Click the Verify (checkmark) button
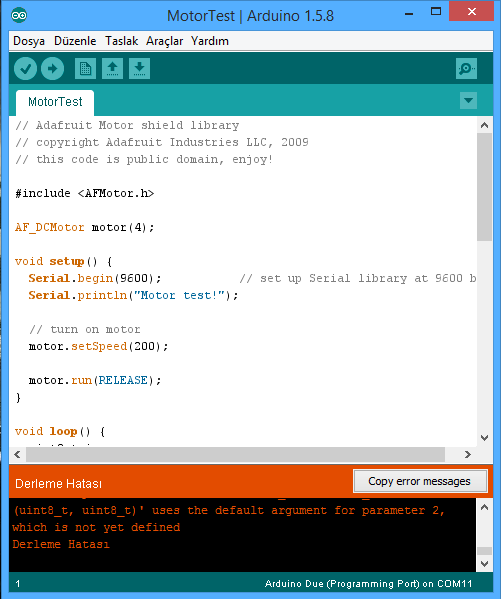This screenshot has width=501, height=599. point(25,69)
